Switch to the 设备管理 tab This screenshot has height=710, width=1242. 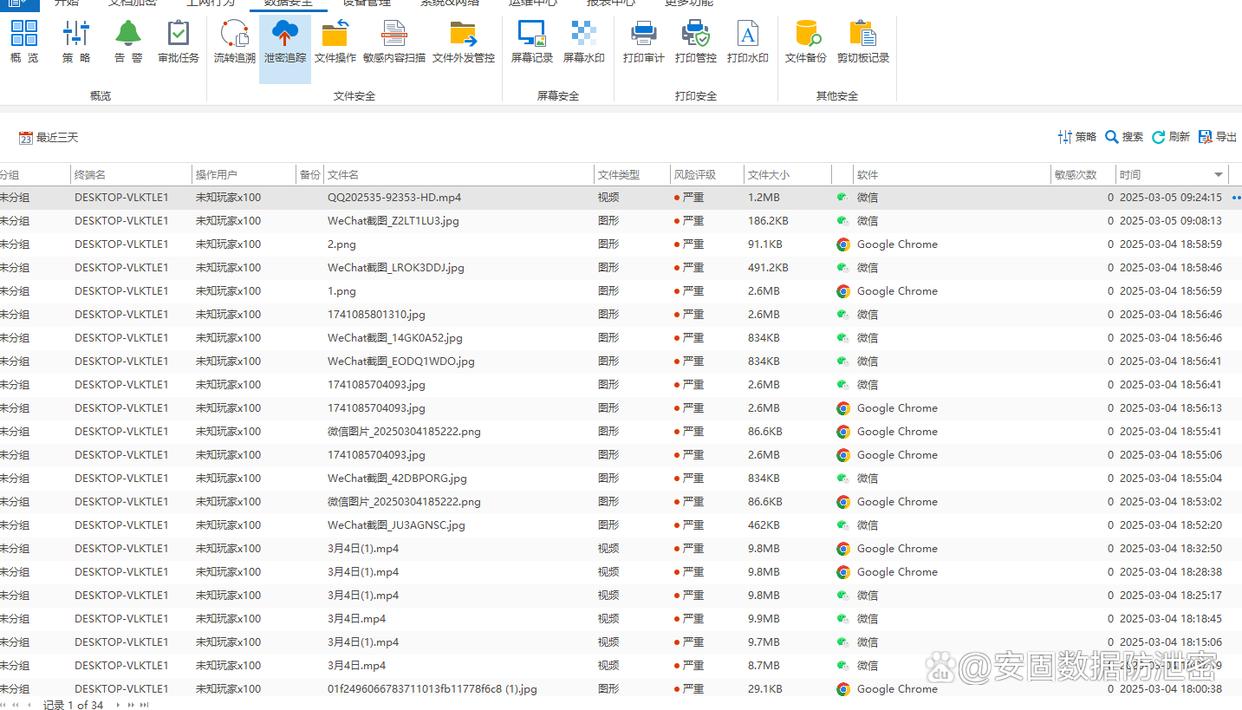point(367,3)
